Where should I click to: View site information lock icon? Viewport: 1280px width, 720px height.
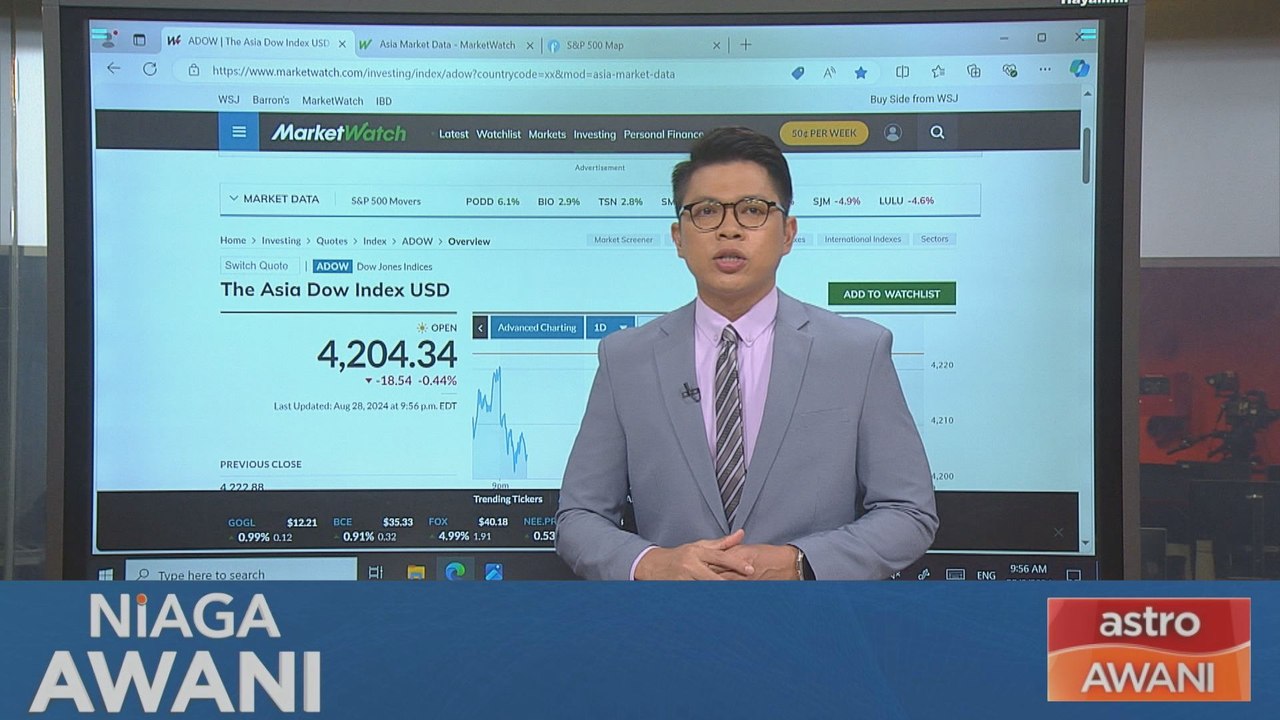pyautogui.click(x=194, y=71)
